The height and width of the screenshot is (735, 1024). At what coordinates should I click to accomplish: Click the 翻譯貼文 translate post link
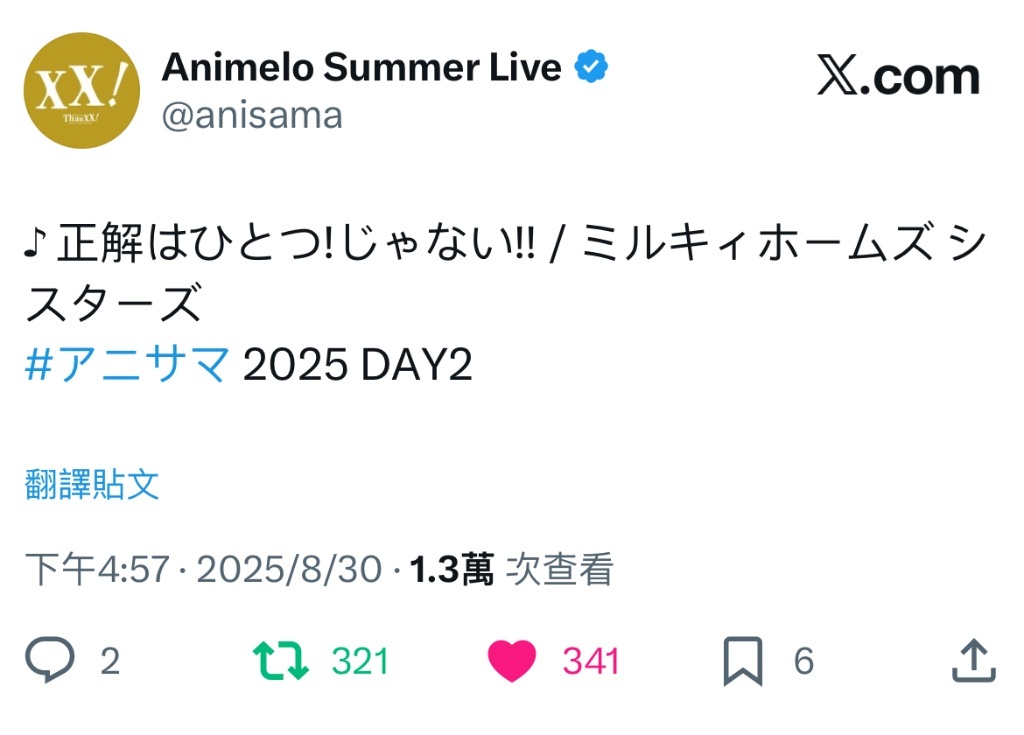[x=92, y=484]
